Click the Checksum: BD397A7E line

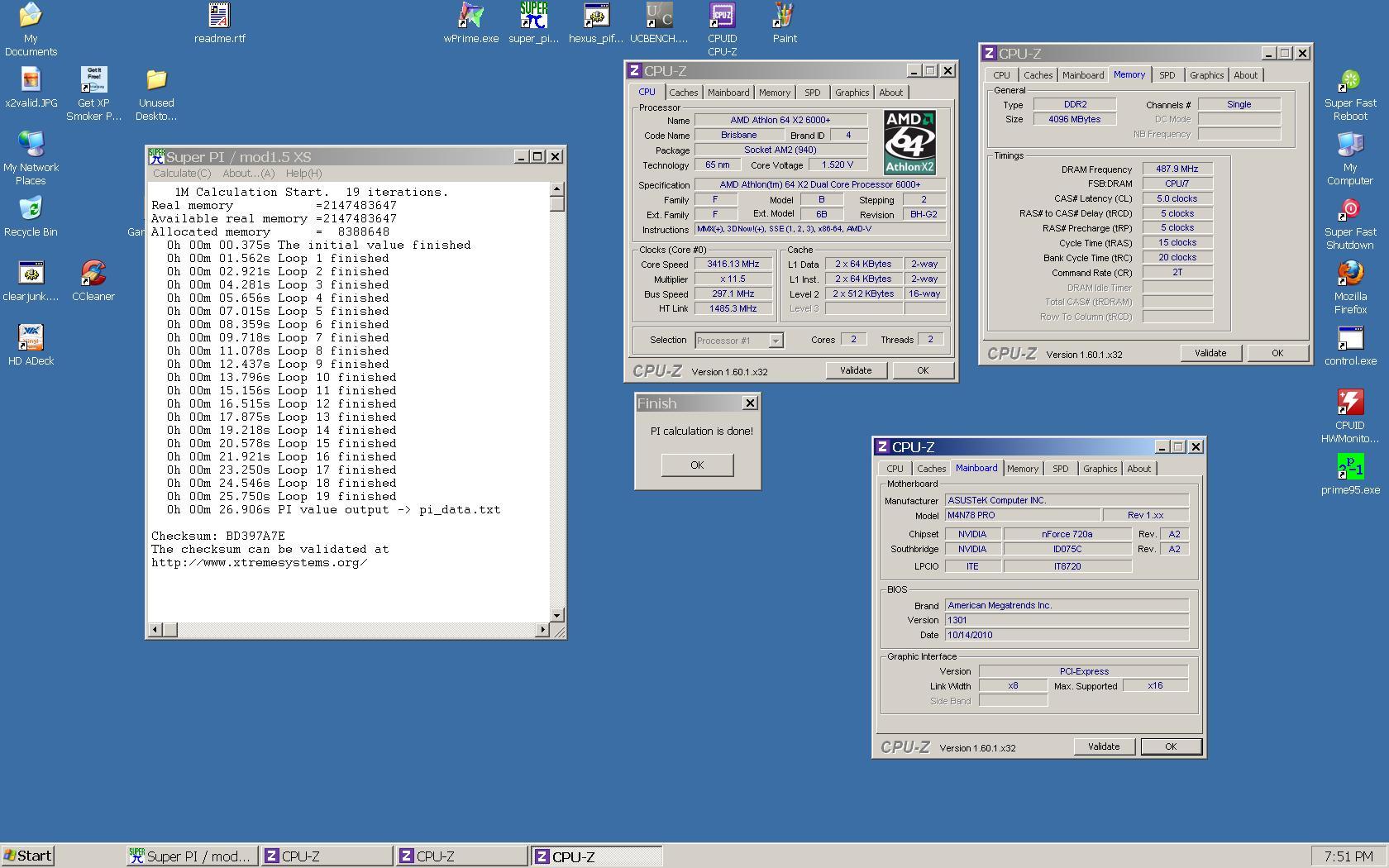(x=218, y=536)
